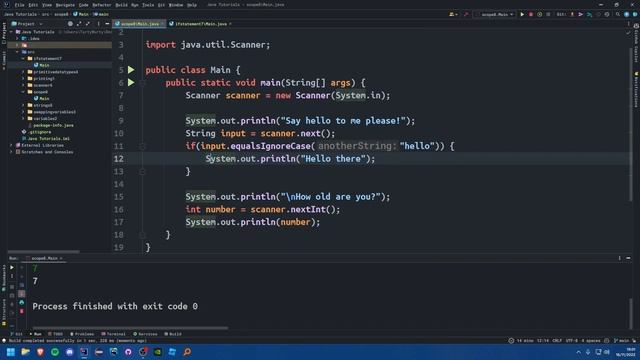Toggle the code fold marker on line 11
This screenshot has width=640, height=360.
pyautogui.click(x=142, y=146)
